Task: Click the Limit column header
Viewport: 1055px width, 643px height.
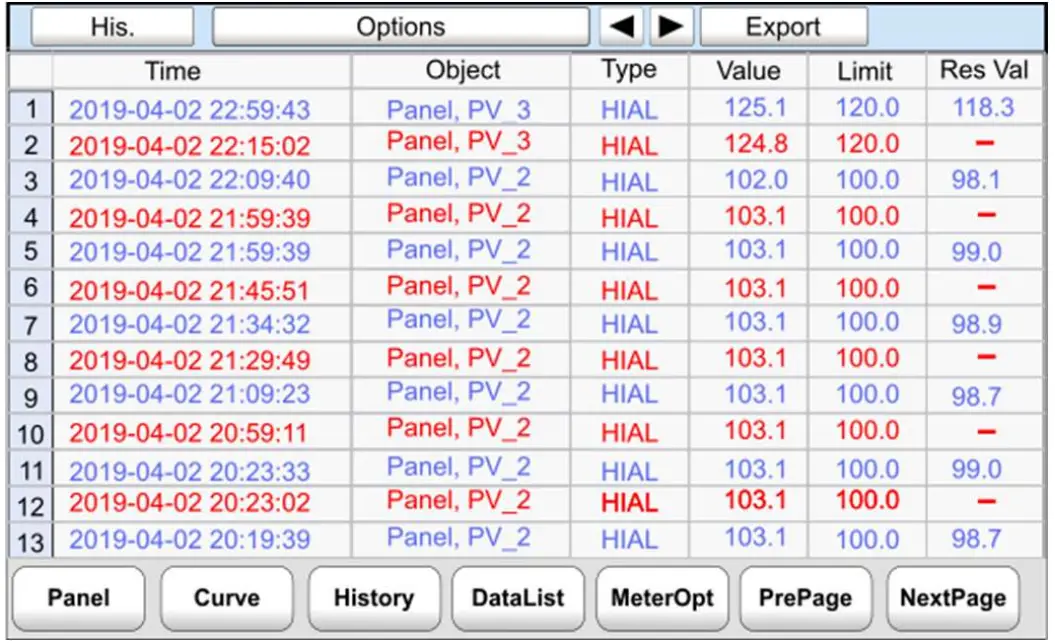Action: click(867, 71)
